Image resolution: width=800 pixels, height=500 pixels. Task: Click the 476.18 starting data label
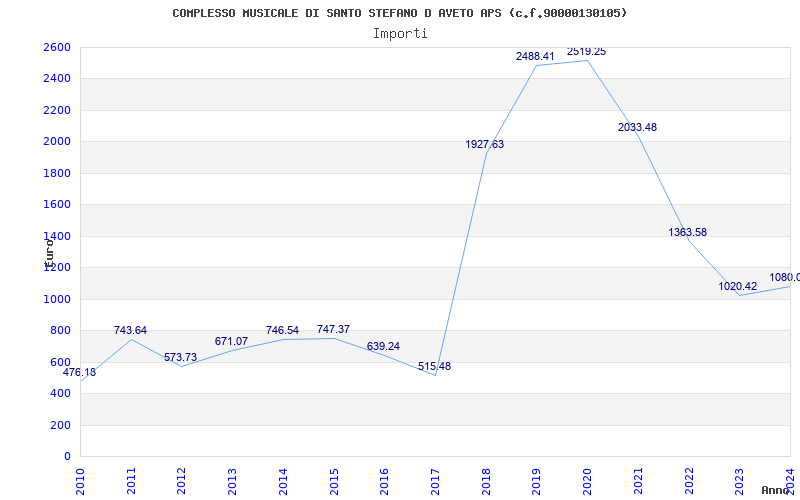79,372
